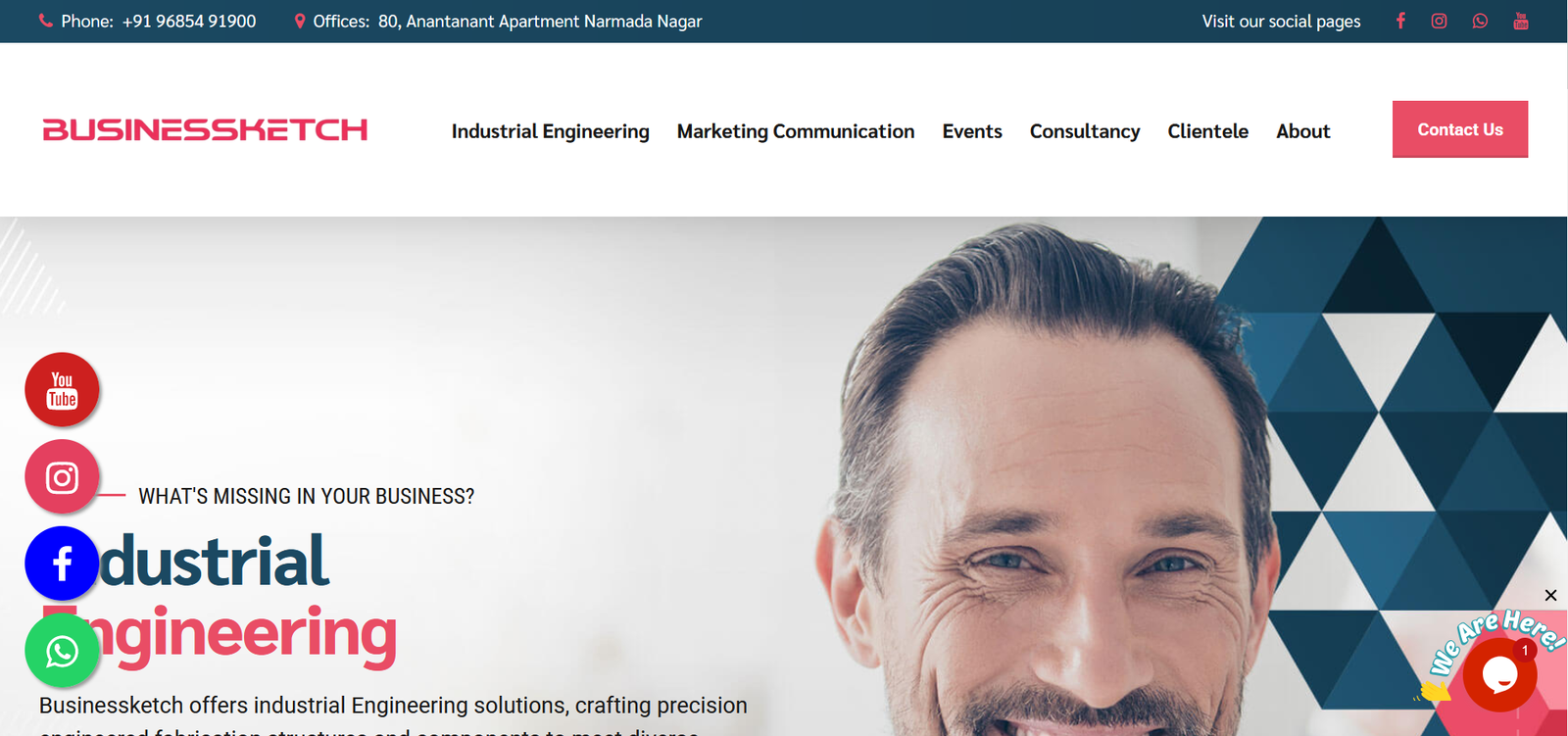Dismiss the 'We Are Here!' chat popup
This screenshot has width=1568, height=736.
pos(1550,595)
